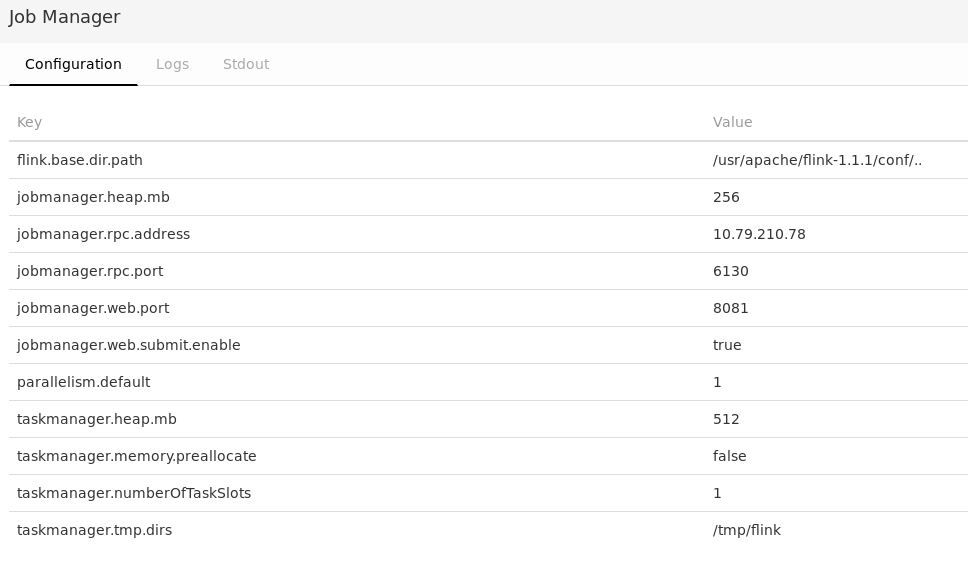Viewport: 968px width, 561px height.
Task: Switch to the Configuration tab
Action: [x=73, y=64]
